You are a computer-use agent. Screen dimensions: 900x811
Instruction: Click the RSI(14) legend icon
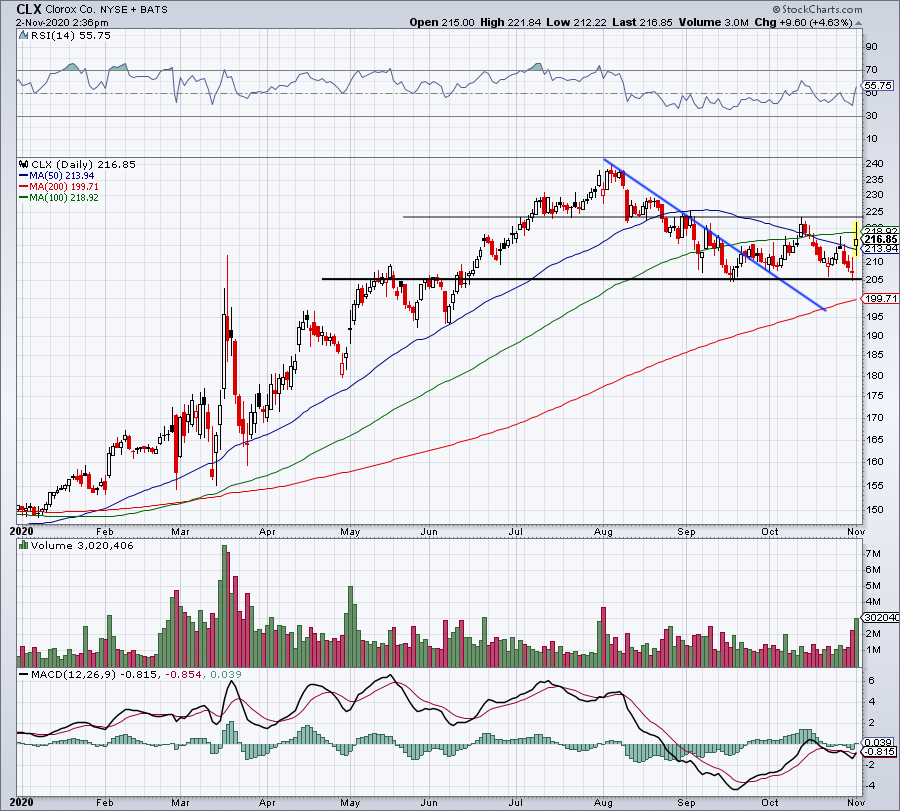23,36
